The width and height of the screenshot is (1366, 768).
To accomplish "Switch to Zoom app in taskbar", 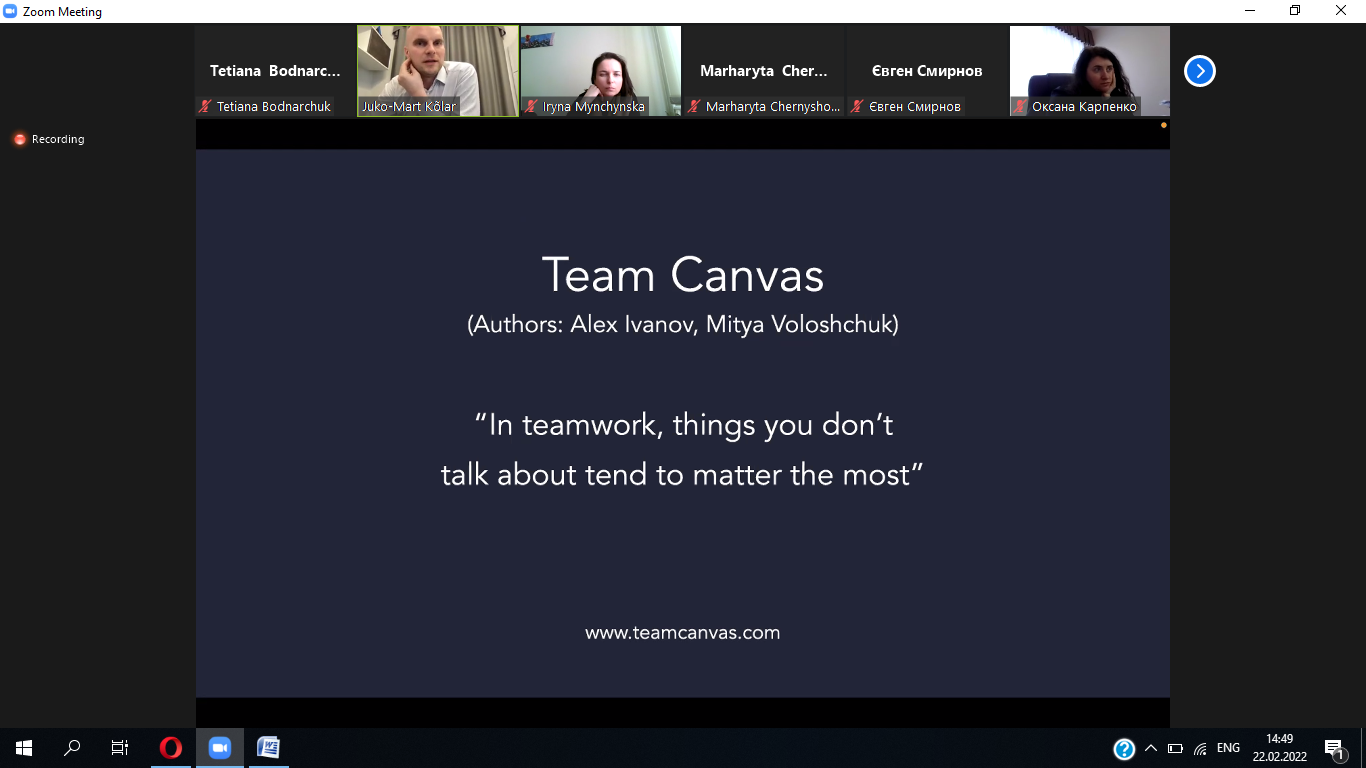I will coord(219,747).
